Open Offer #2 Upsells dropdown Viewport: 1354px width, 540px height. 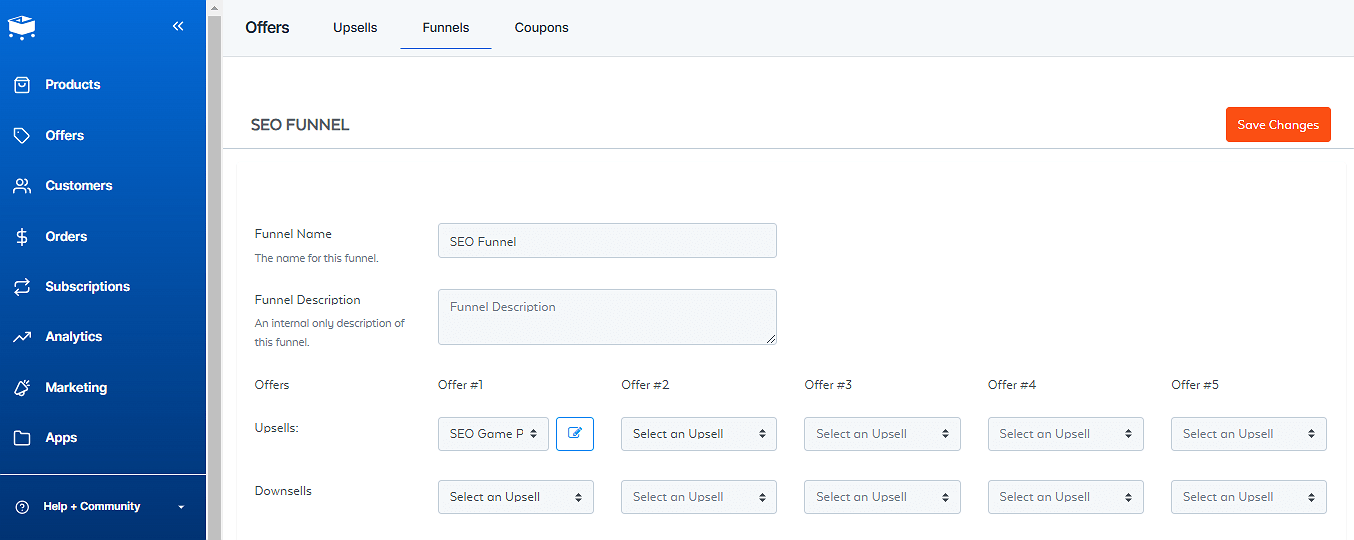699,434
